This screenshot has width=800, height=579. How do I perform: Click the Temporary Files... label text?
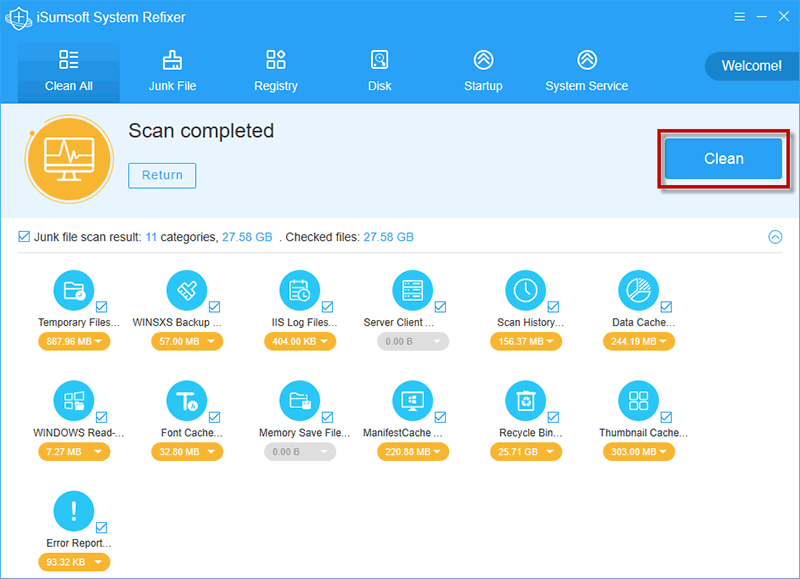79,322
